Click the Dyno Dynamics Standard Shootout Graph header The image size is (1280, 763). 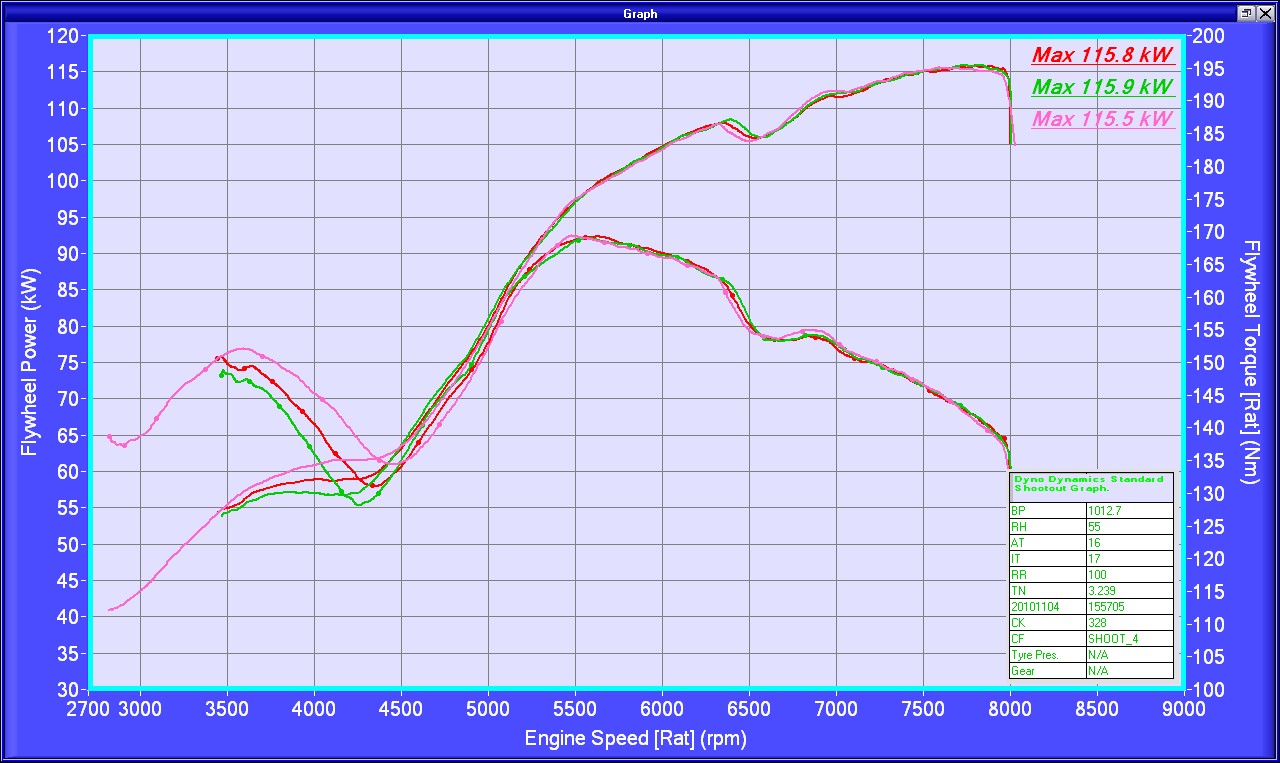tap(1090, 484)
